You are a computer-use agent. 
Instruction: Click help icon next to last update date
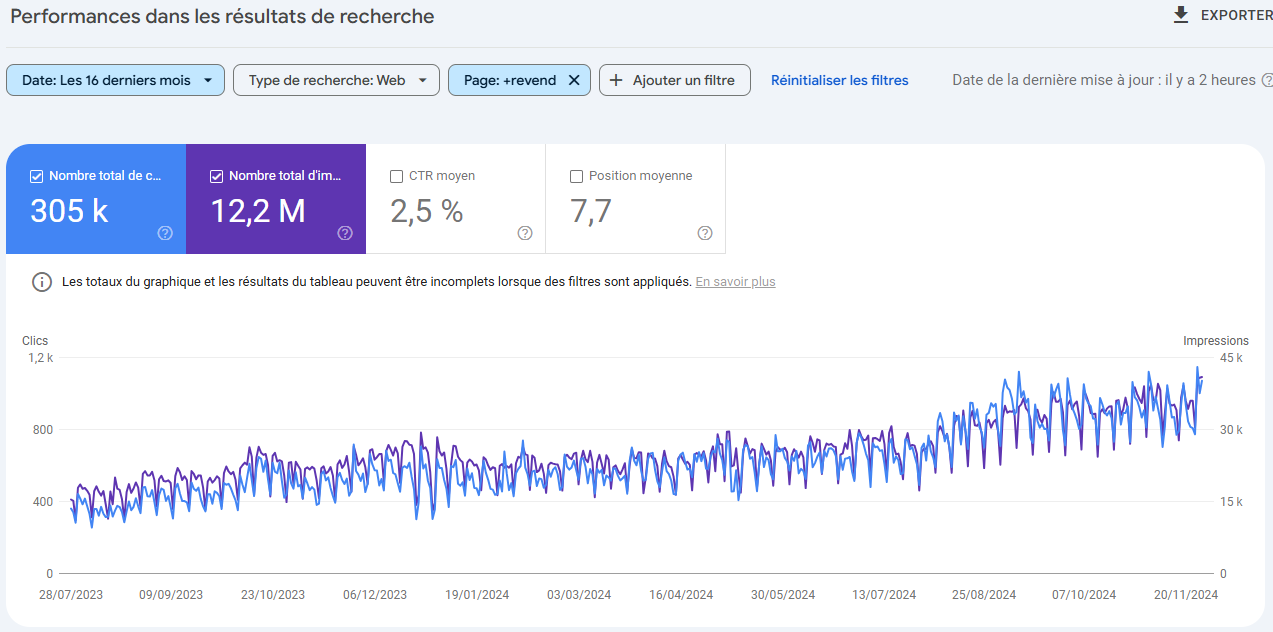coord(1267,80)
